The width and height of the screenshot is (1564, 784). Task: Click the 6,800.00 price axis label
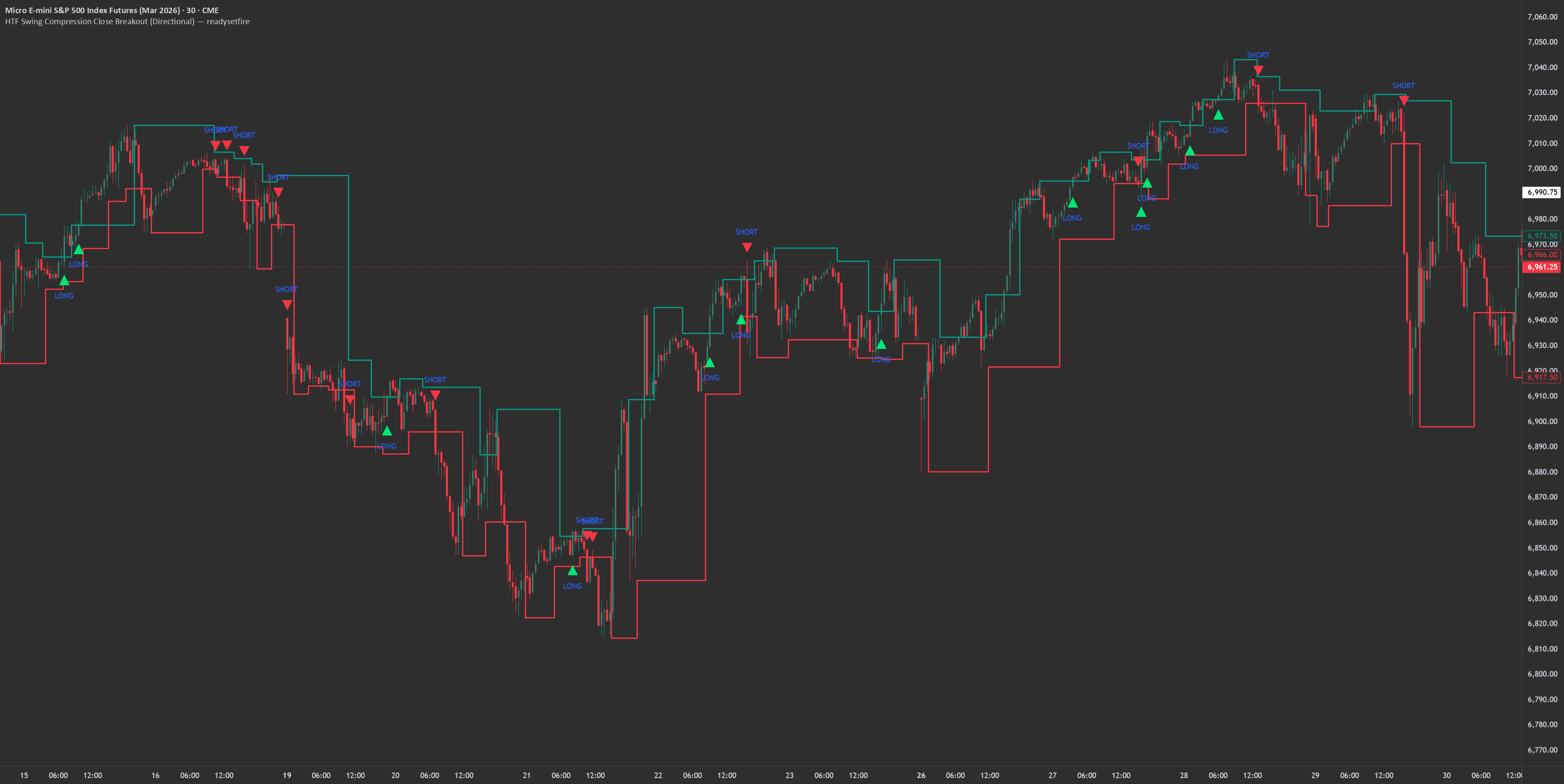[1542, 674]
